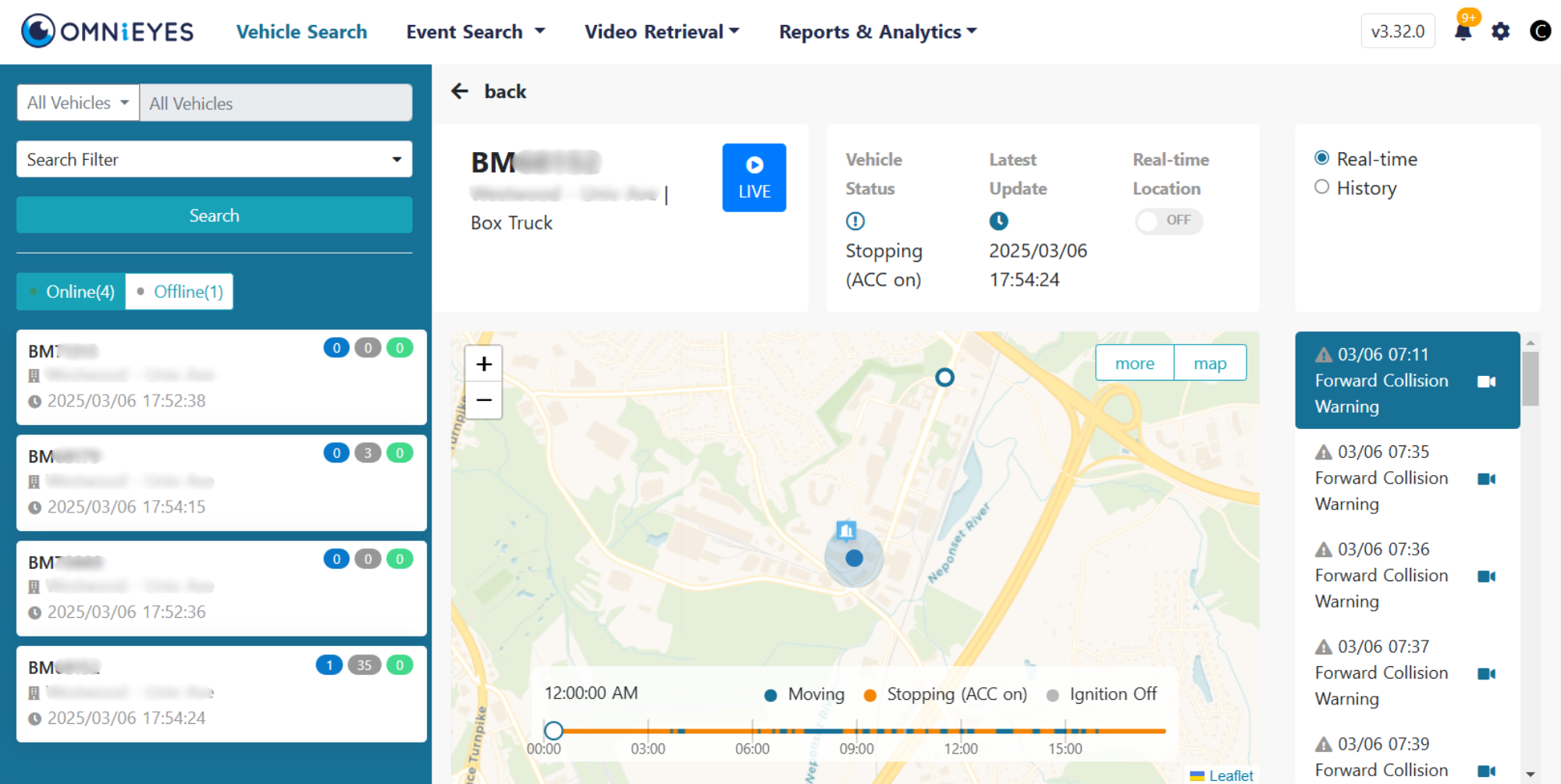This screenshot has height=784, width=1561.
Task: Zoom out on the map
Action: [484, 400]
